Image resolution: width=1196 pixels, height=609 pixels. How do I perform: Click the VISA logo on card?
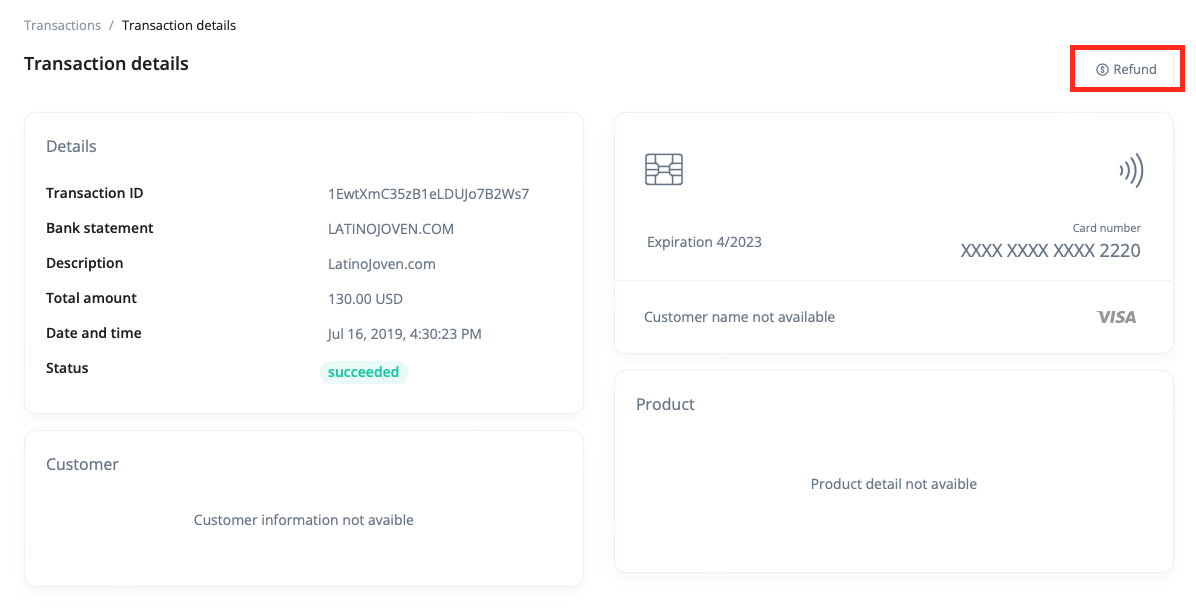[1116, 317]
